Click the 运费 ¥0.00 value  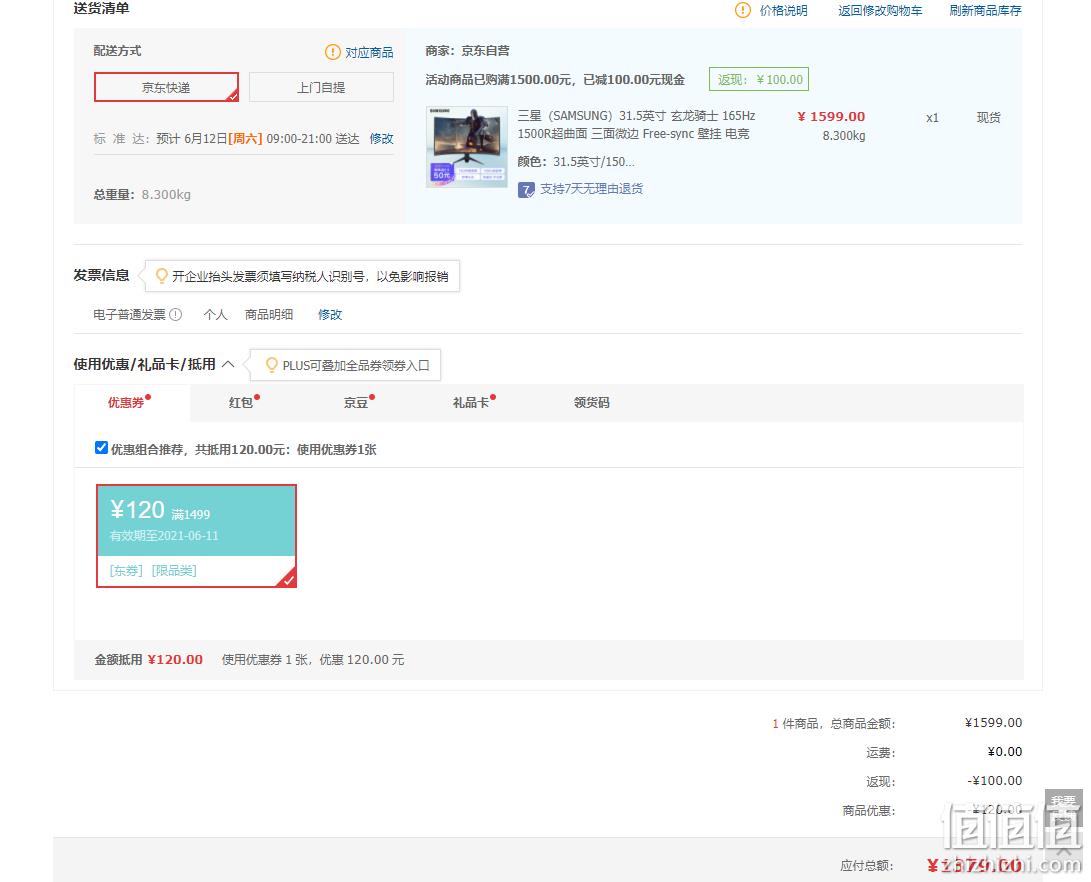click(1005, 751)
